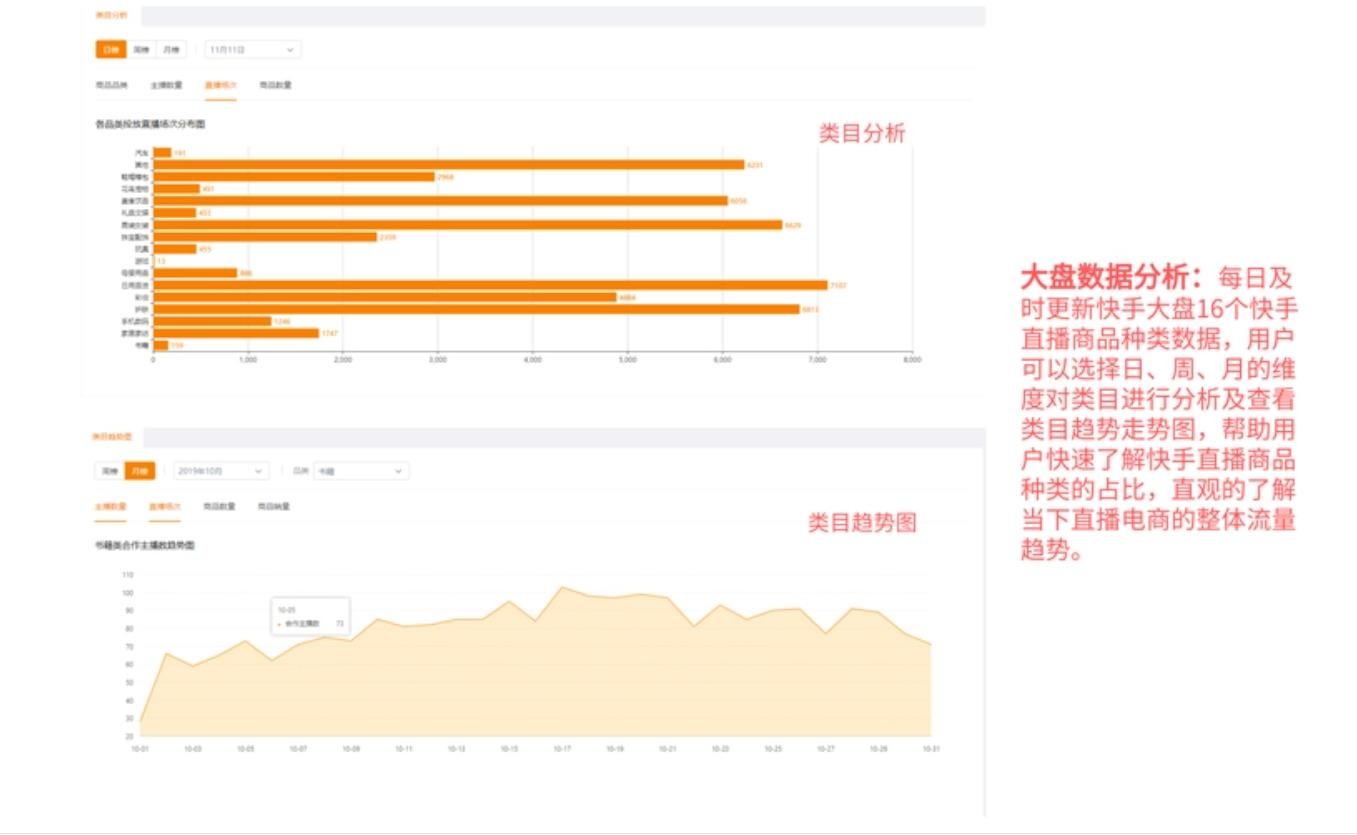The height and width of the screenshot is (835, 1357).
Task: Switch to the 商品品牌 tab
Action: pos(113,86)
